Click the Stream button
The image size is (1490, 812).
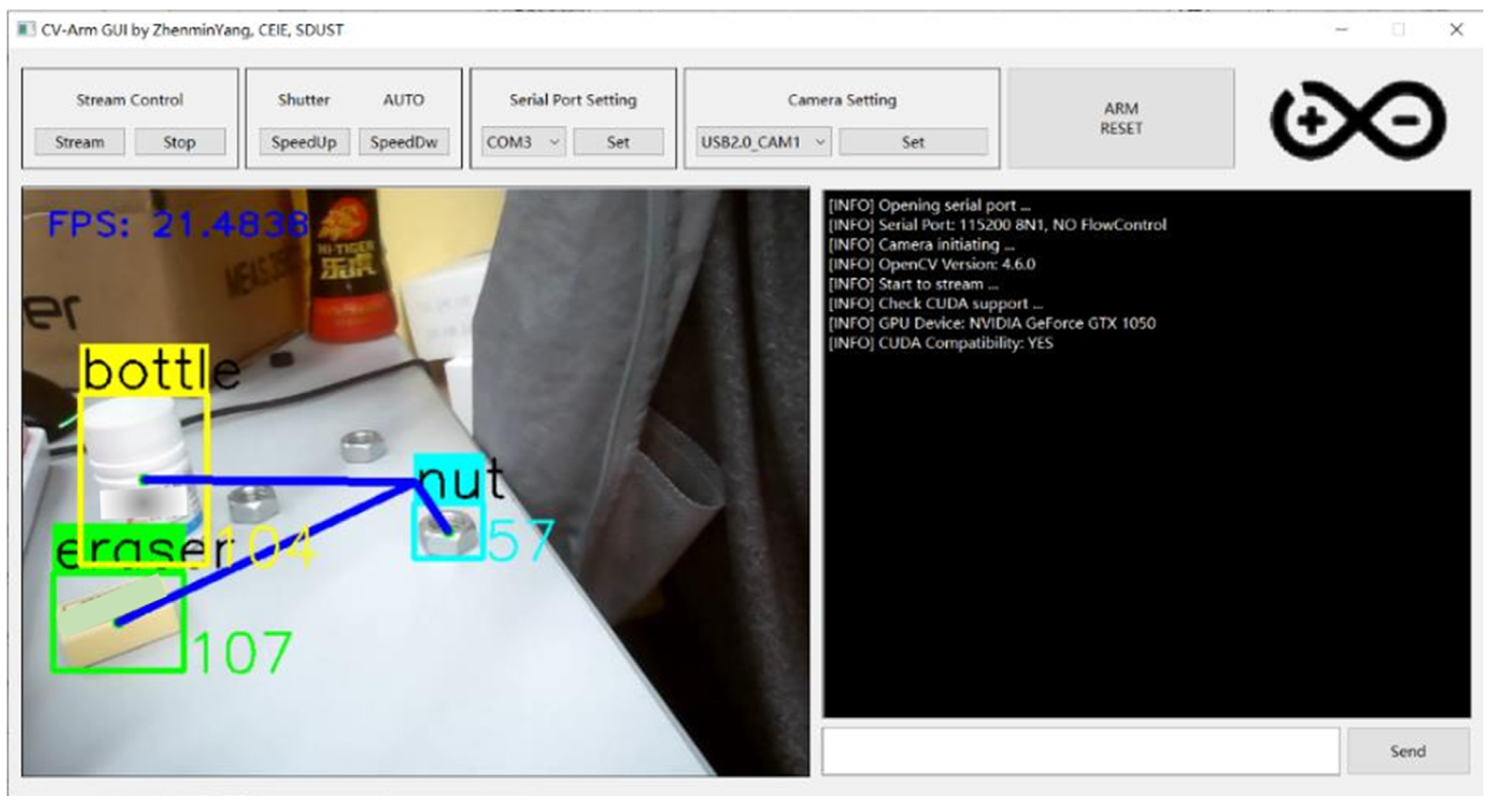point(79,142)
